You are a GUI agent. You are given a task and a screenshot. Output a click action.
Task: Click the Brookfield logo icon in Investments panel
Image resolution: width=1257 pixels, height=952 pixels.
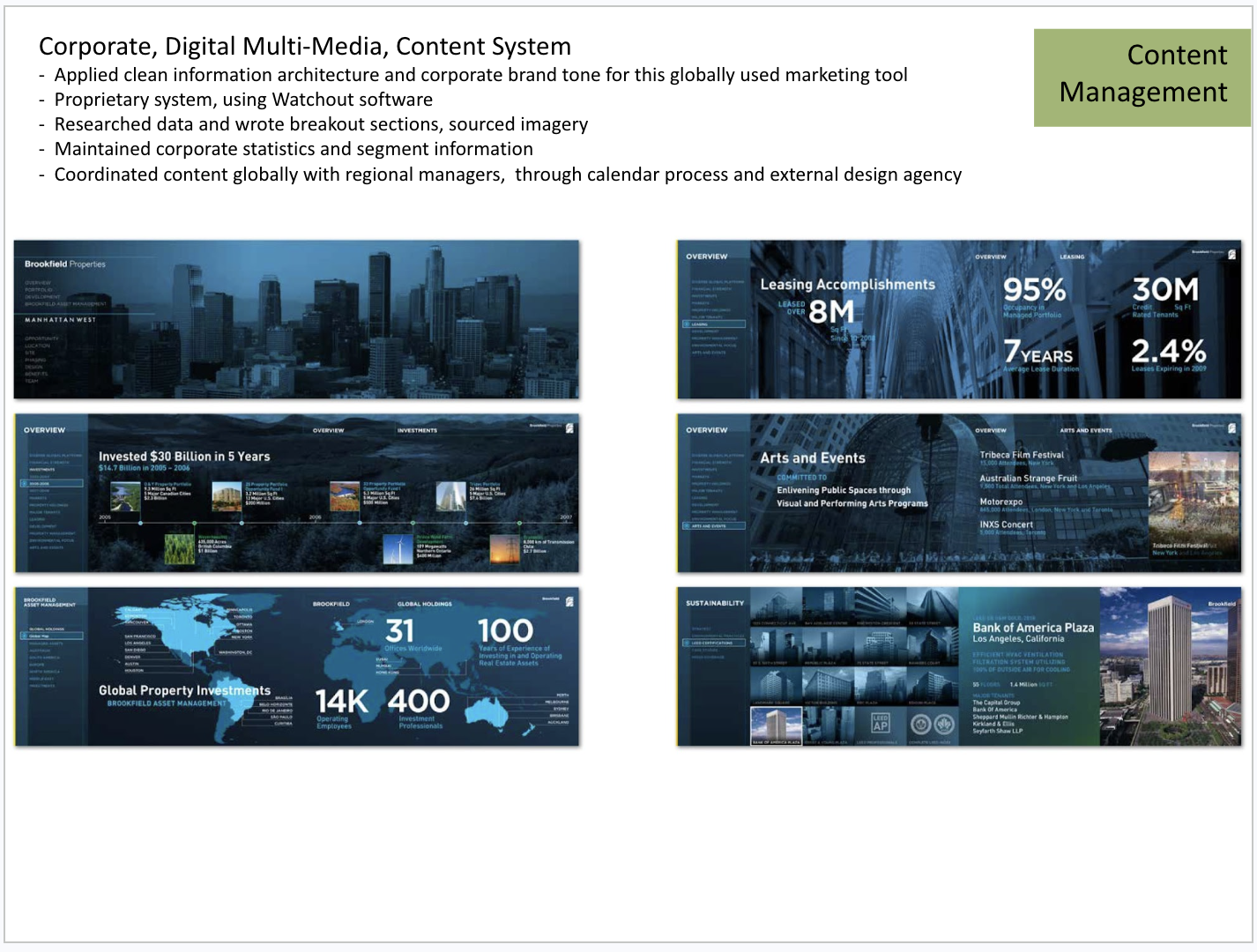tap(569, 428)
